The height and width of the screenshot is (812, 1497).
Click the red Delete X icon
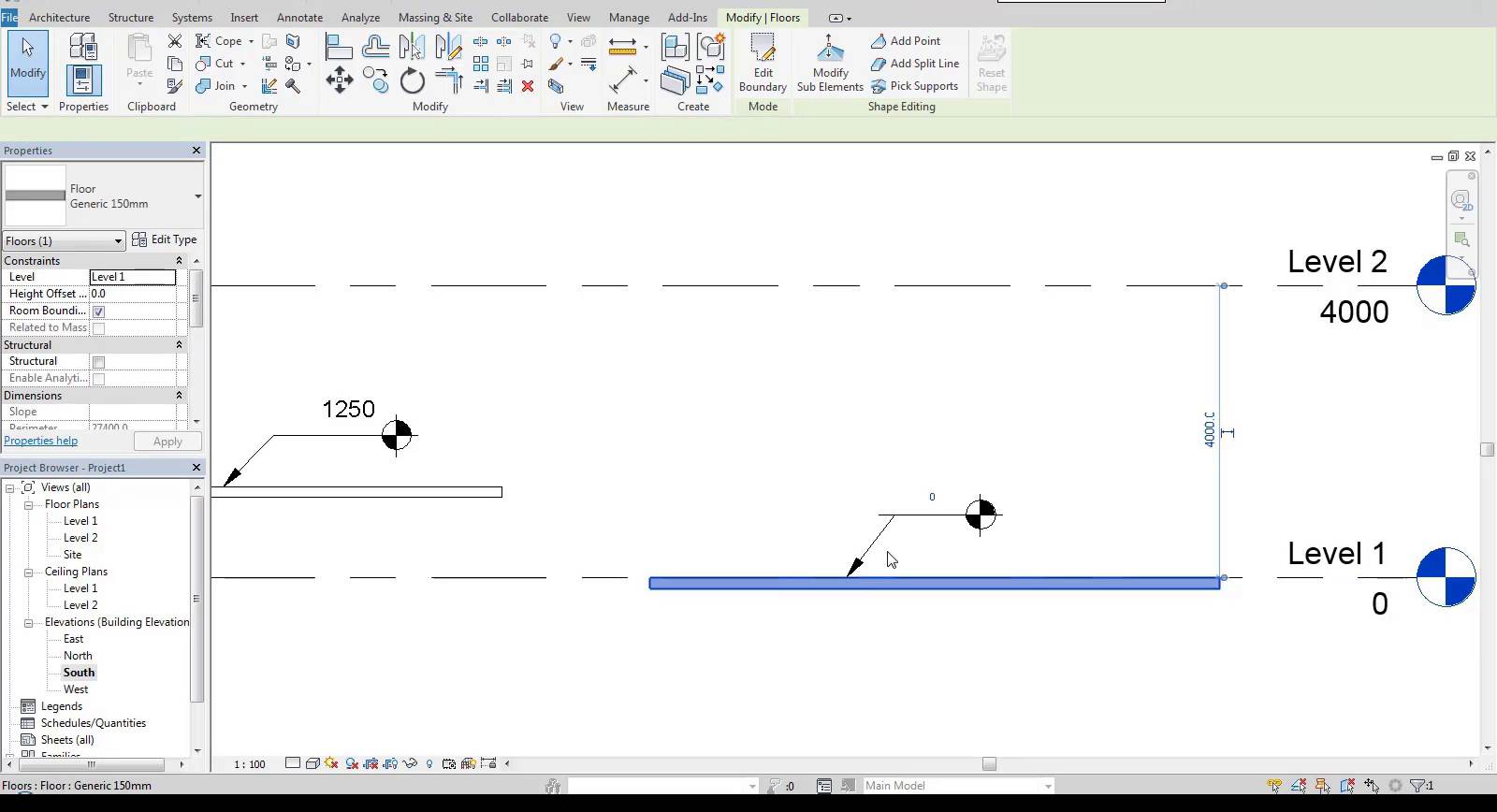point(528,86)
